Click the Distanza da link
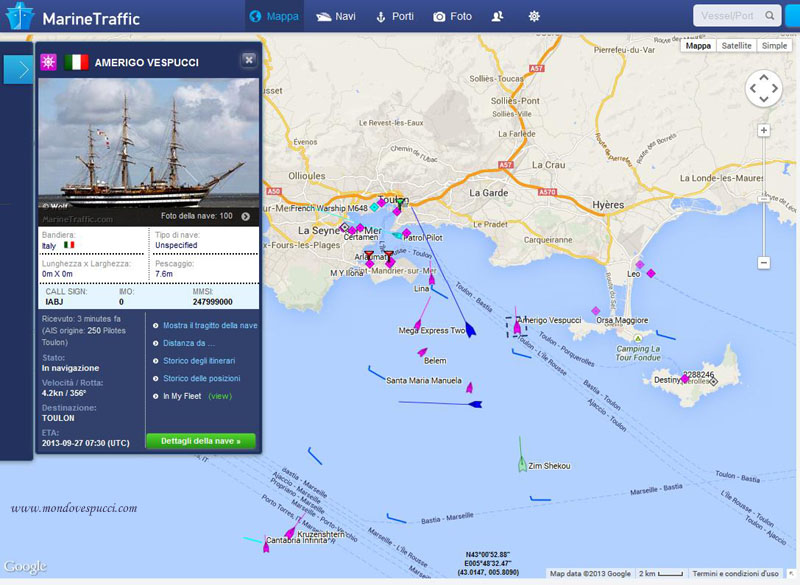800x585 pixels. coord(188,343)
